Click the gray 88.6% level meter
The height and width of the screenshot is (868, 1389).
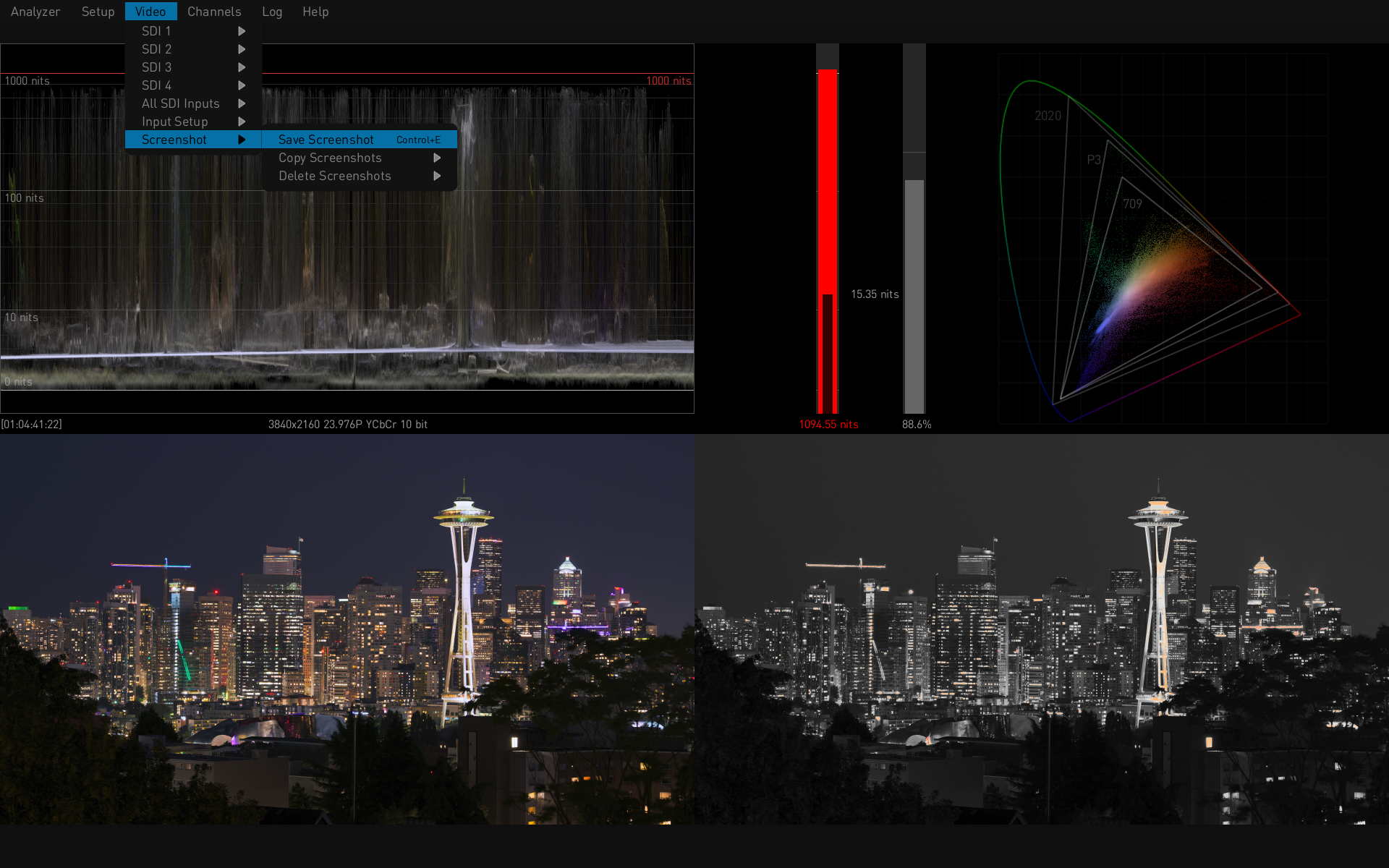point(914,289)
